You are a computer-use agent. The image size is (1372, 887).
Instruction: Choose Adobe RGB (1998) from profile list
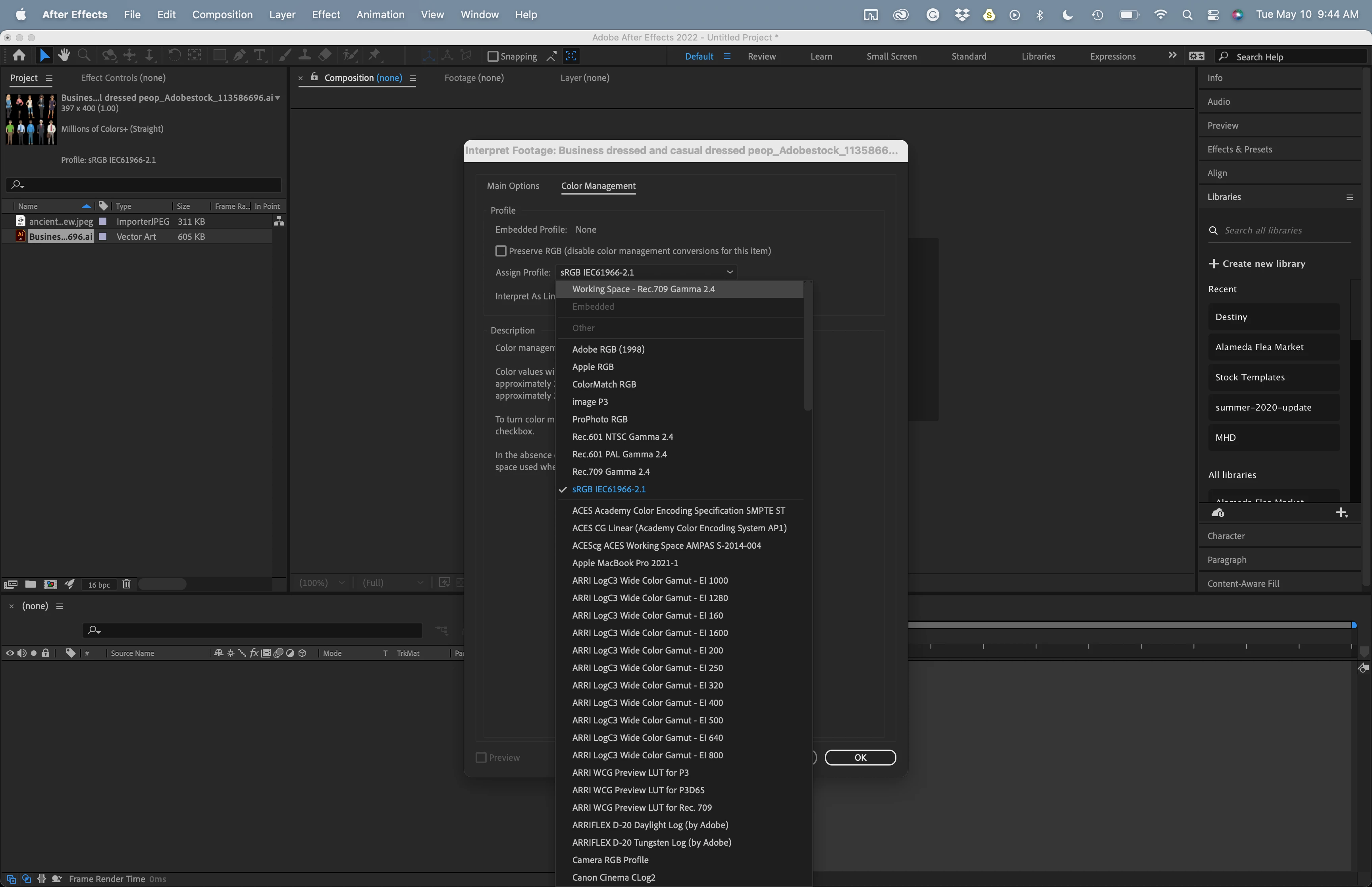[608, 349]
